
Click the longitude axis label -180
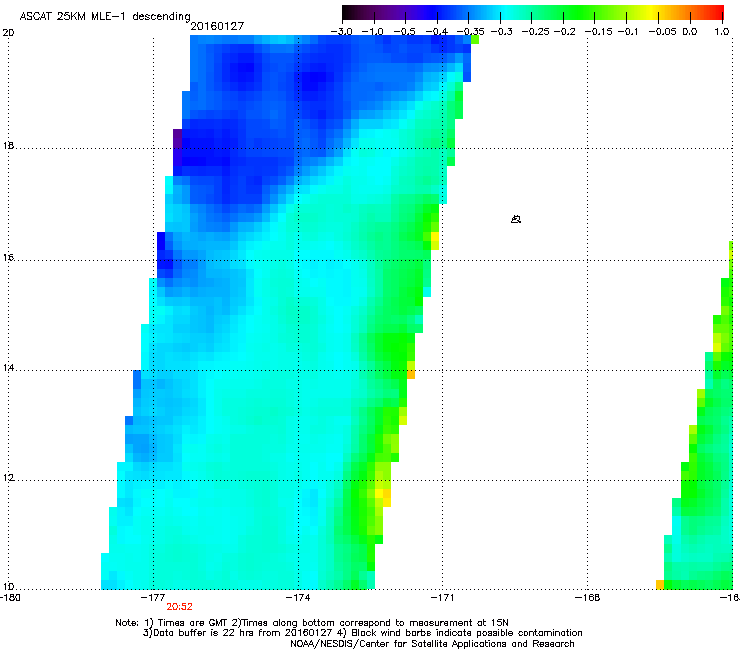coord(10,598)
